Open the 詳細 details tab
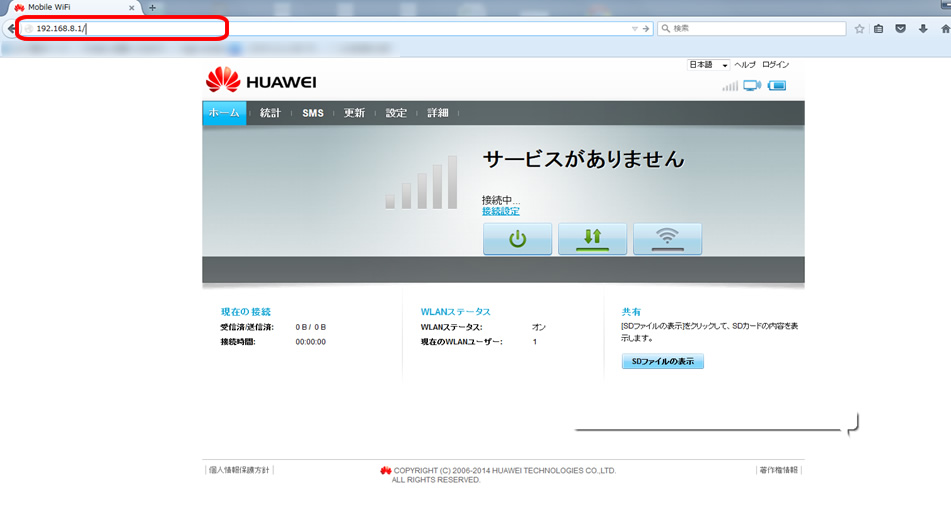The height and width of the screenshot is (516, 951). click(438, 113)
